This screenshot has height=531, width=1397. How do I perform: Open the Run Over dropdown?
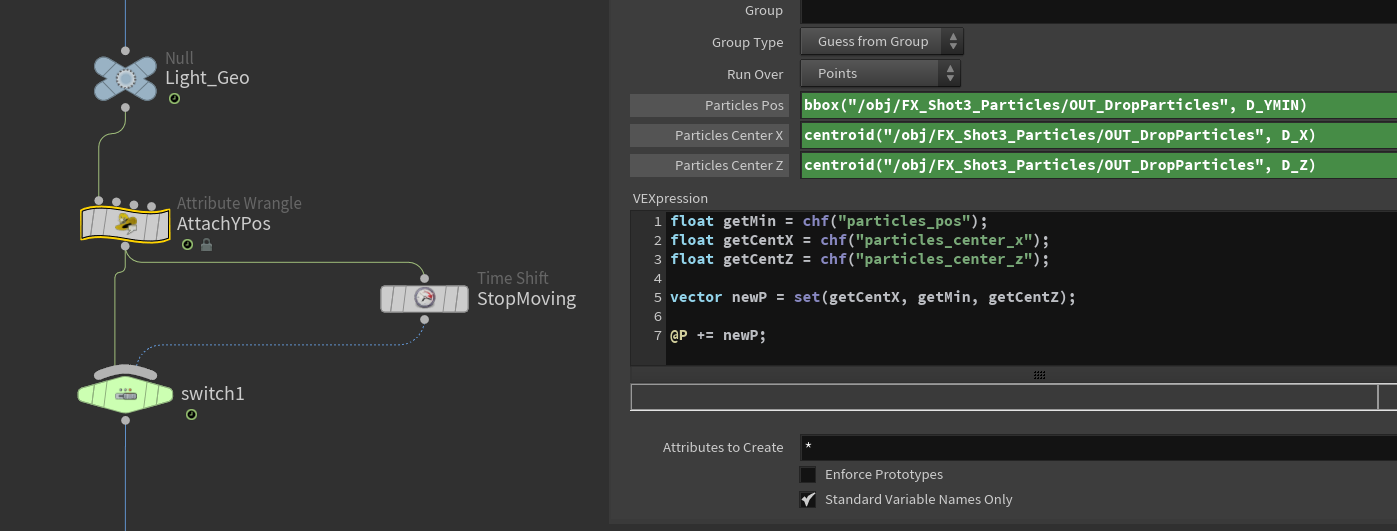880,73
